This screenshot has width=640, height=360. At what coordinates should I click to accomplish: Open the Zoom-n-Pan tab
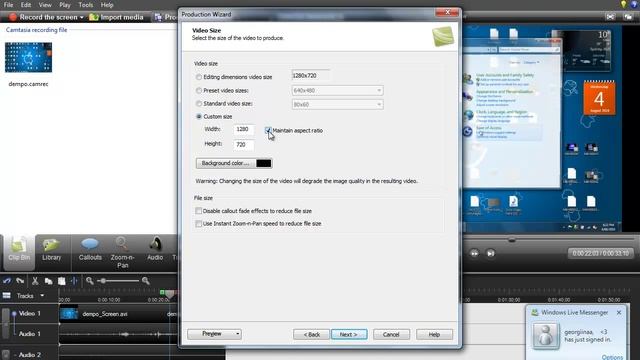pos(122,252)
